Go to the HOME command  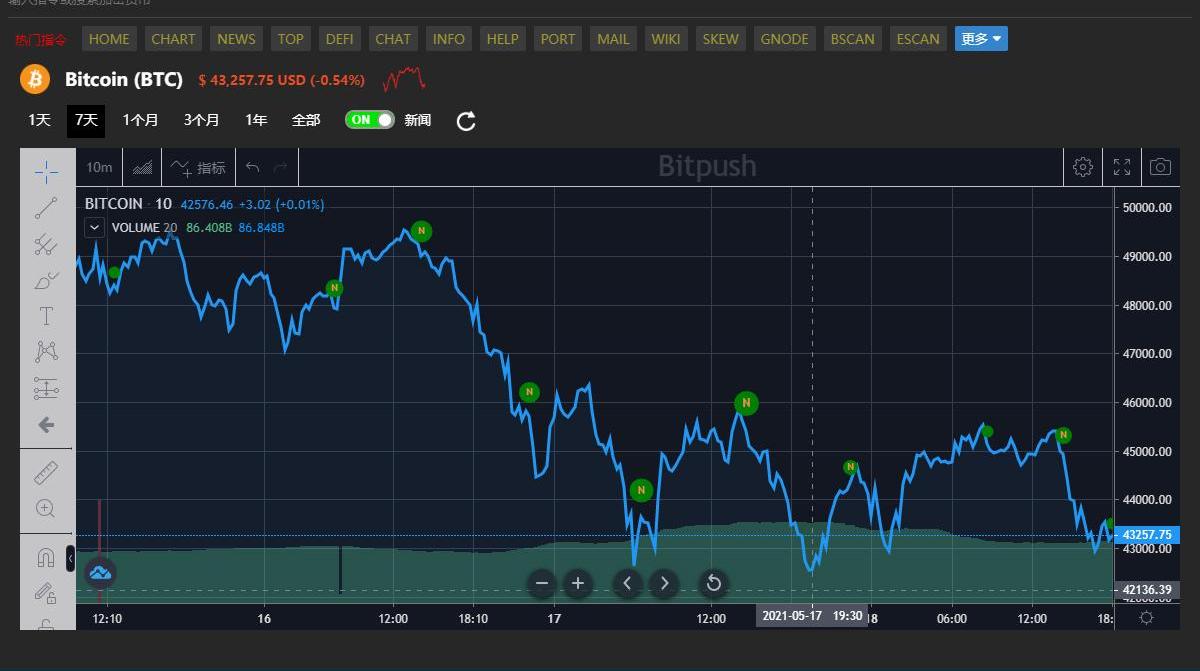[109, 39]
